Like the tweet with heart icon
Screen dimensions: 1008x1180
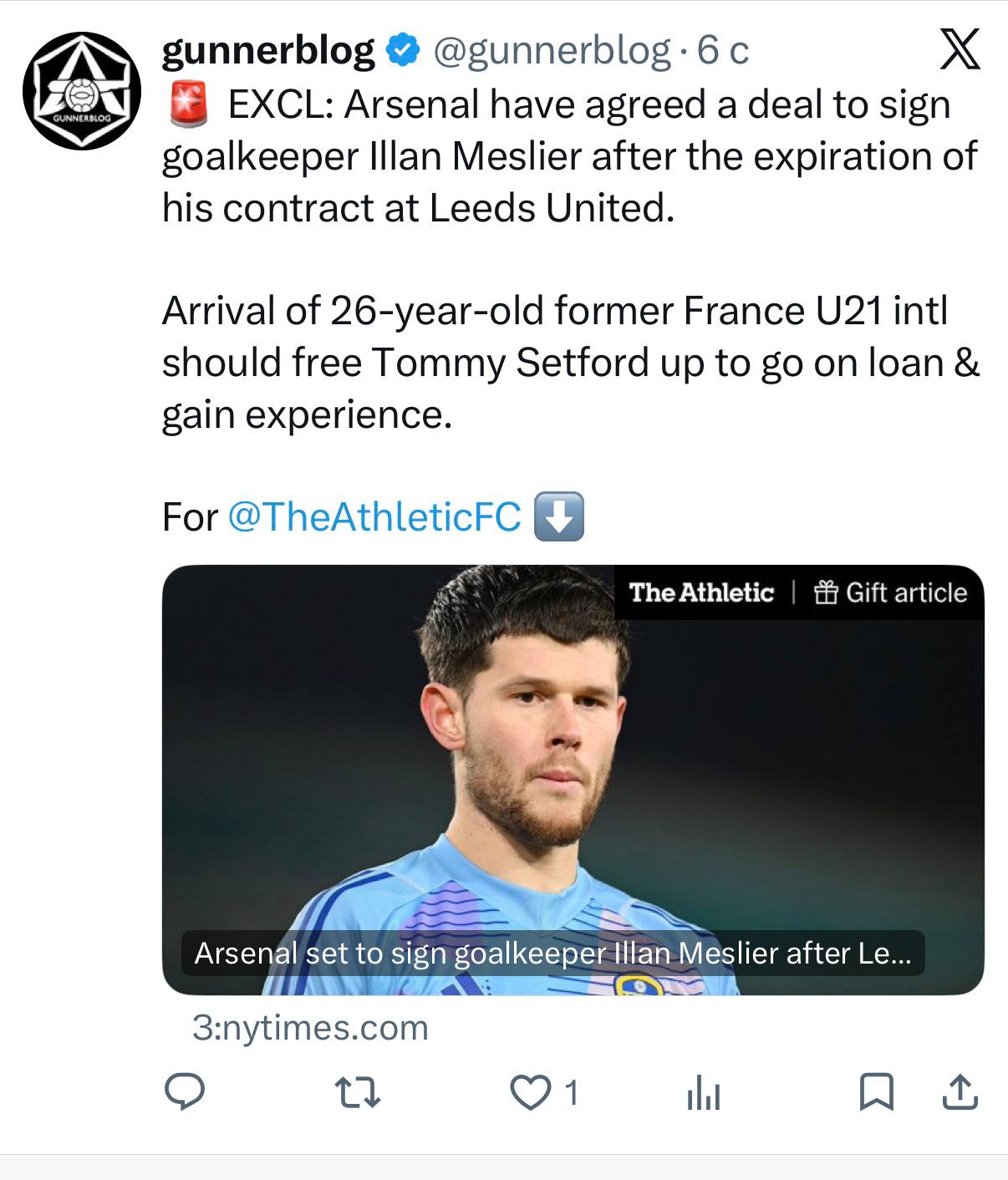pyautogui.click(x=530, y=1092)
